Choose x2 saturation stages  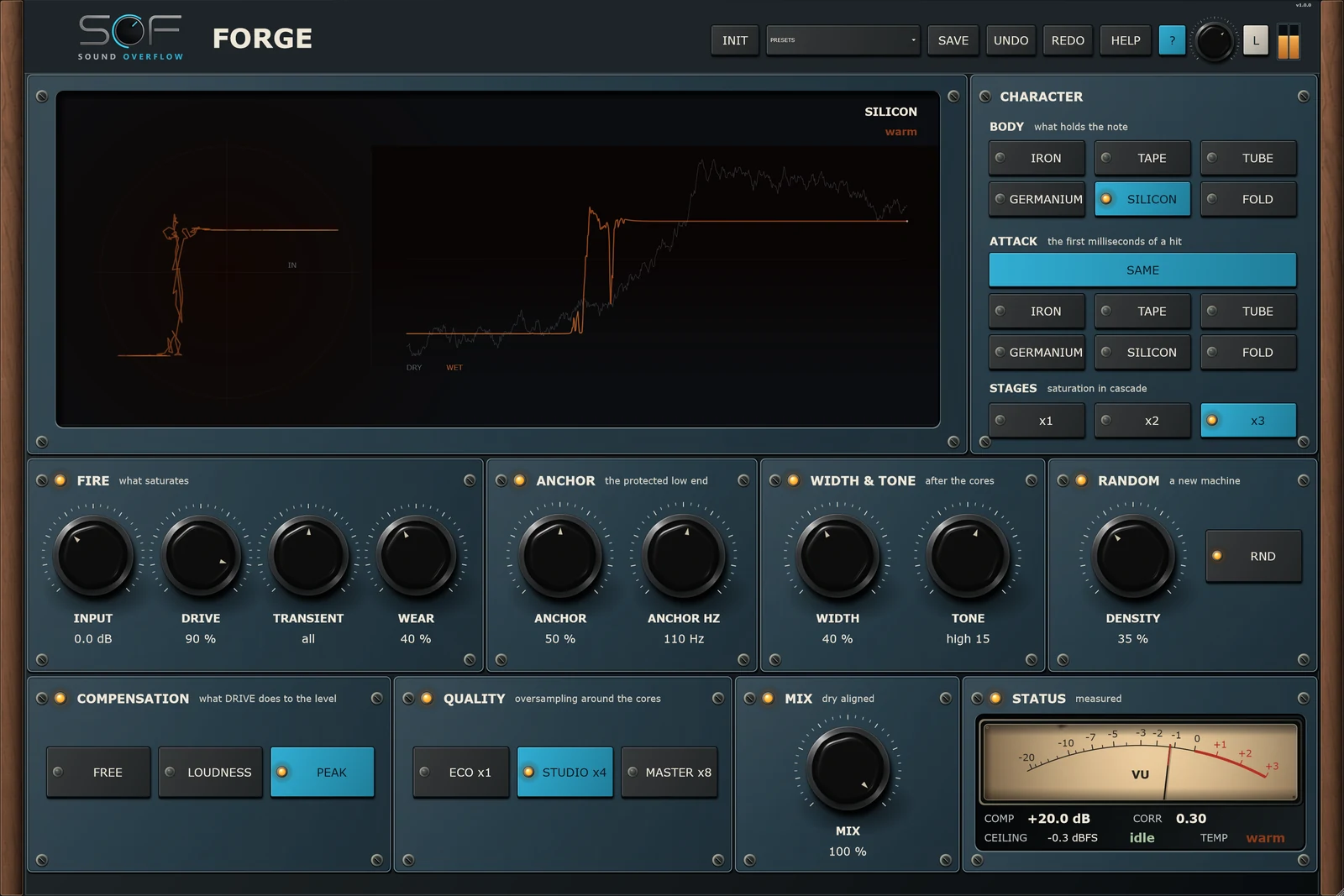[x=1142, y=421]
